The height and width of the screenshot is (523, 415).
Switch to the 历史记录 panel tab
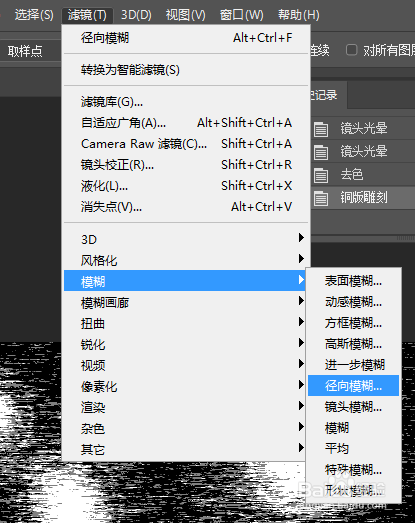coord(329,95)
